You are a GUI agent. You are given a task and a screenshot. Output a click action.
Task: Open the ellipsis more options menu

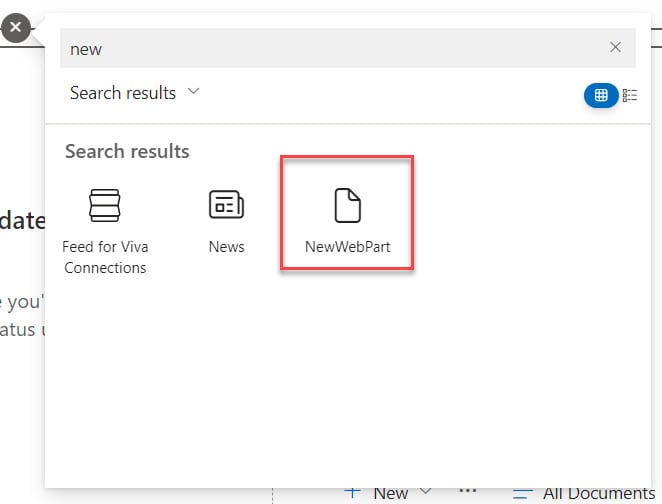pyautogui.click(x=467, y=490)
